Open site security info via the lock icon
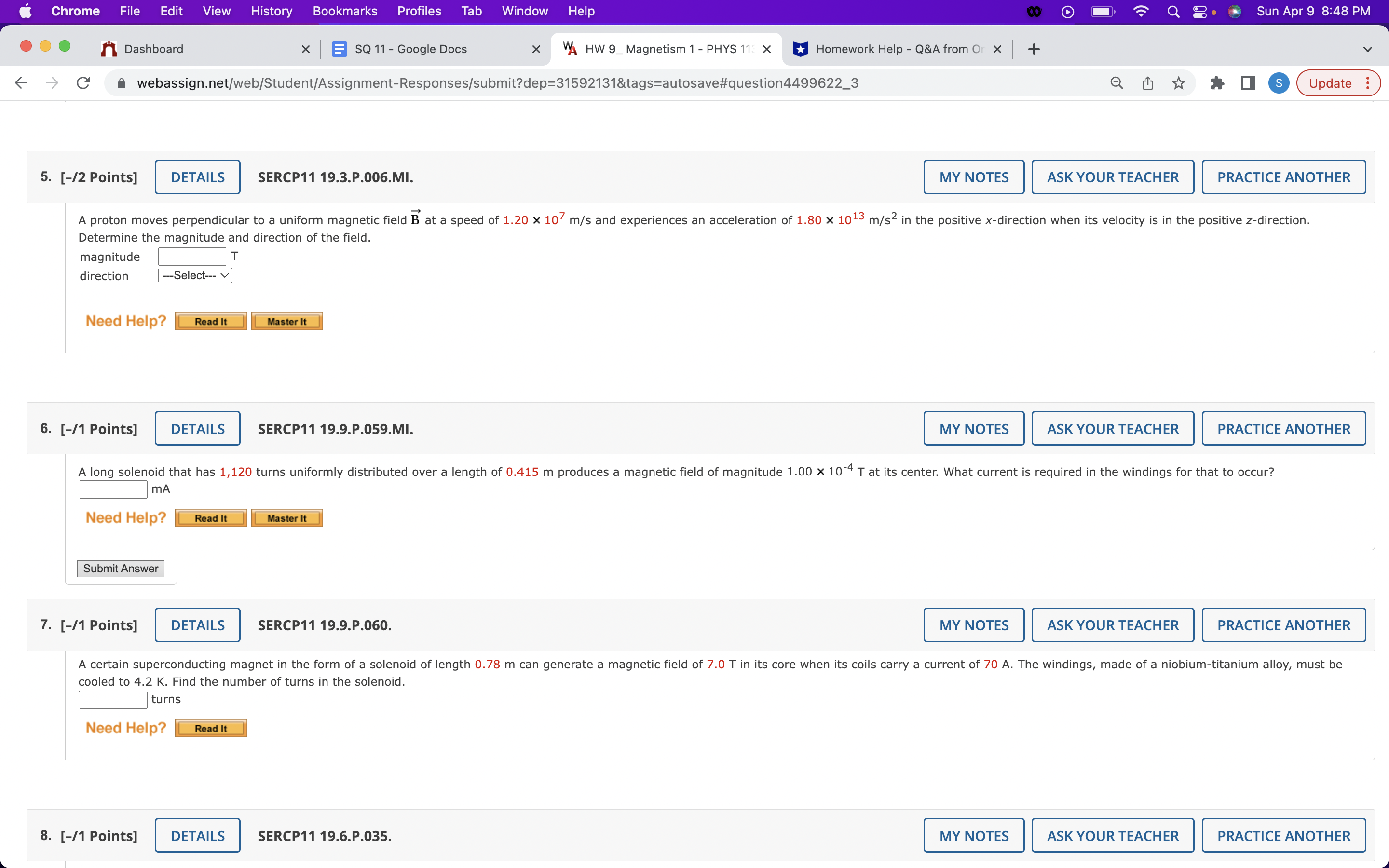1389x868 pixels. tap(121, 83)
